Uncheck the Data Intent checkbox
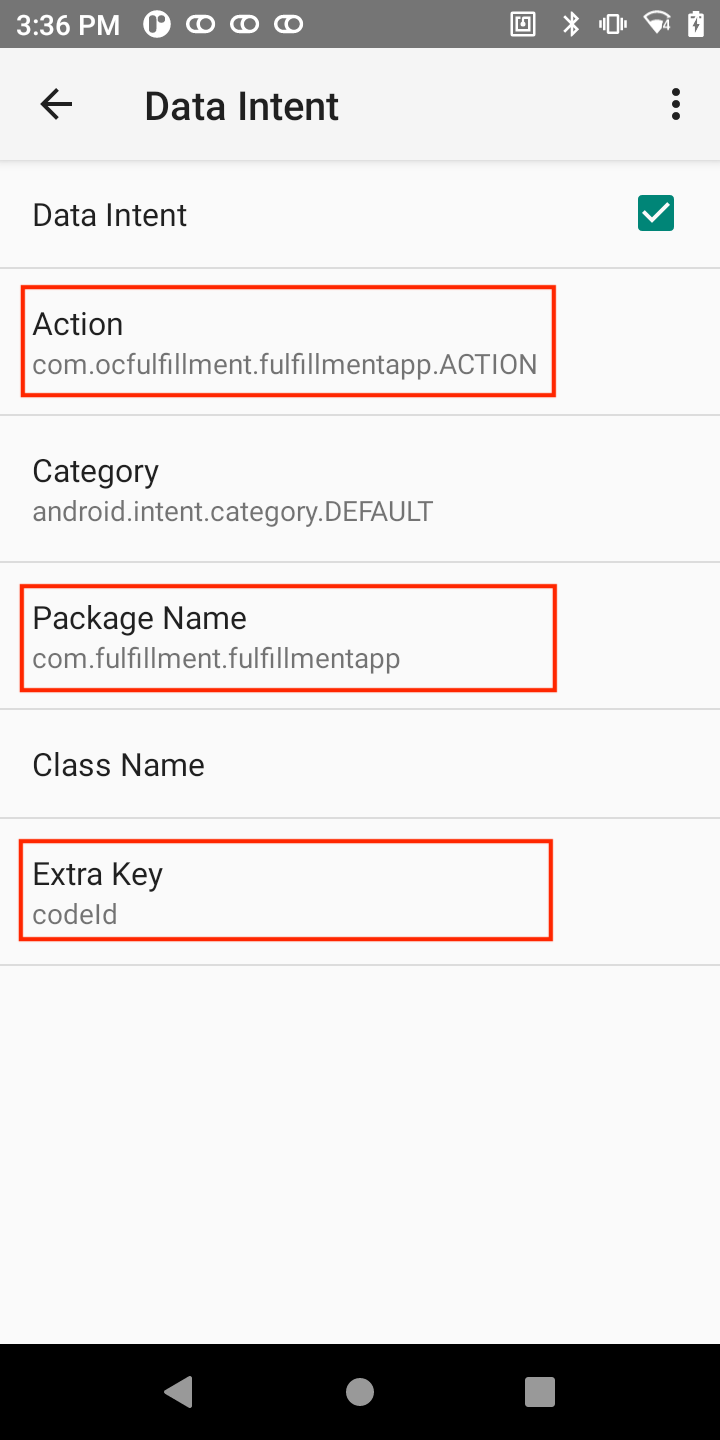Image resolution: width=720 pixels, height=1440 pixels. coord(656,214)
